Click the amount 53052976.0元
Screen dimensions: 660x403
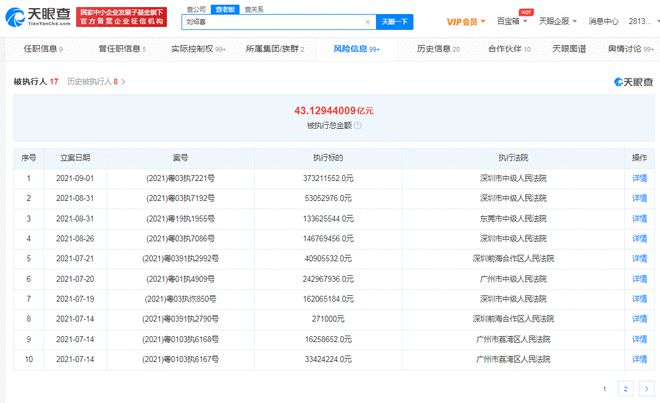(328, 198)
